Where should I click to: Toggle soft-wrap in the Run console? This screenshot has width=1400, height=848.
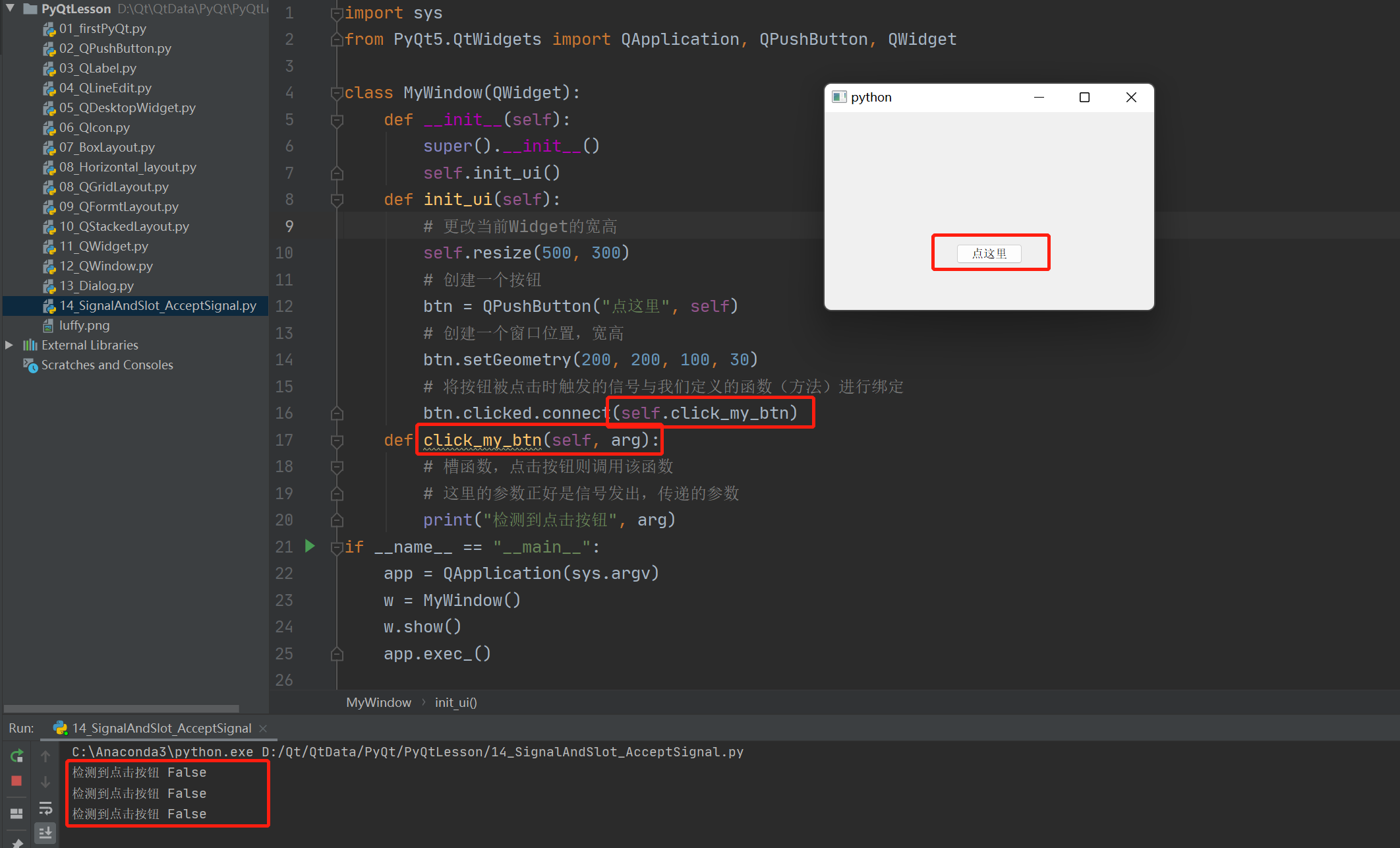[45, 808]
